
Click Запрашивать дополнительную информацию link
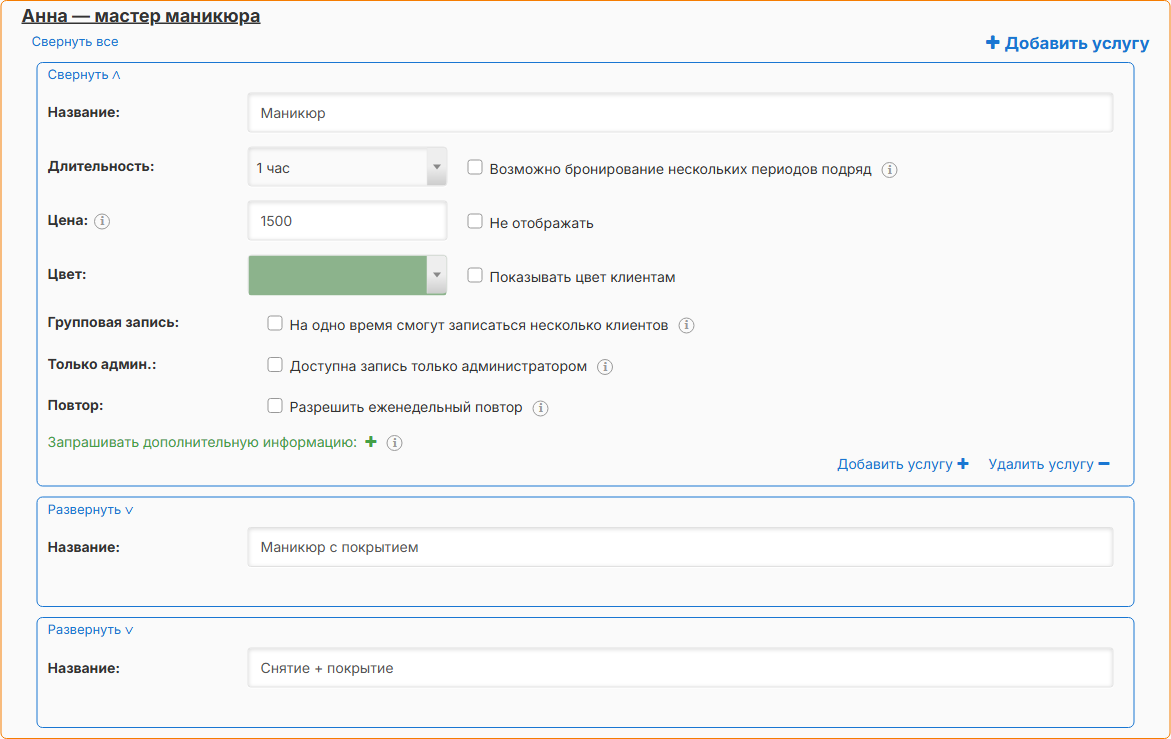pos(202,443)
